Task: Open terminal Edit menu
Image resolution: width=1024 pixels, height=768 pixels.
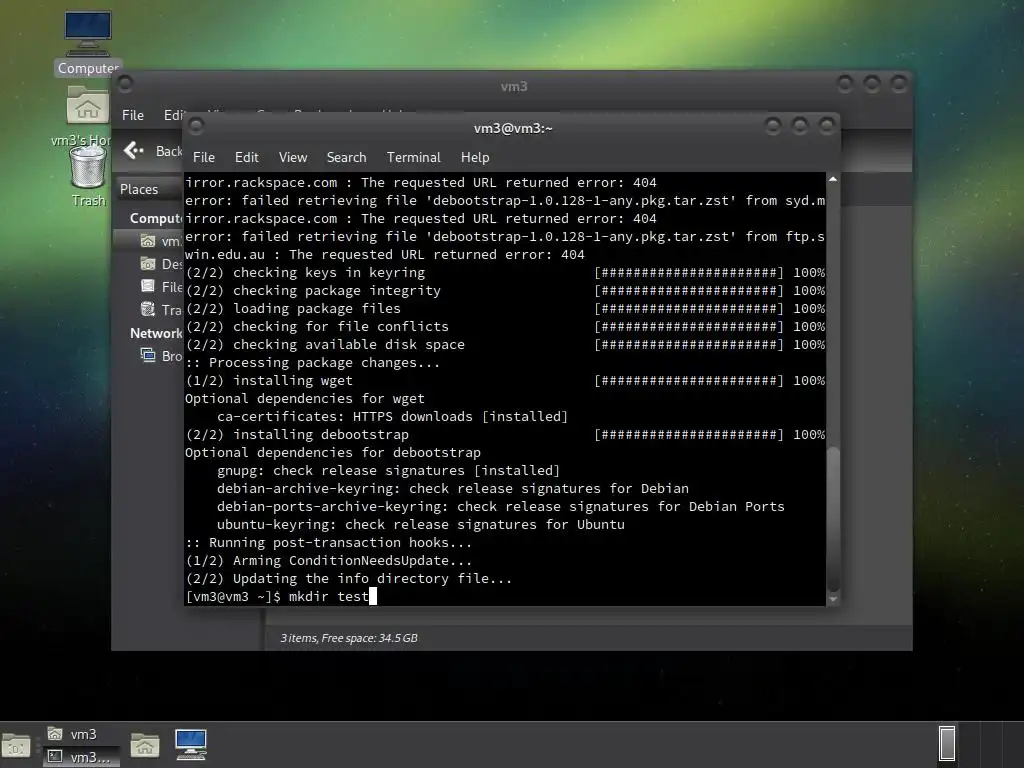Action: click(x=247, y=157)
